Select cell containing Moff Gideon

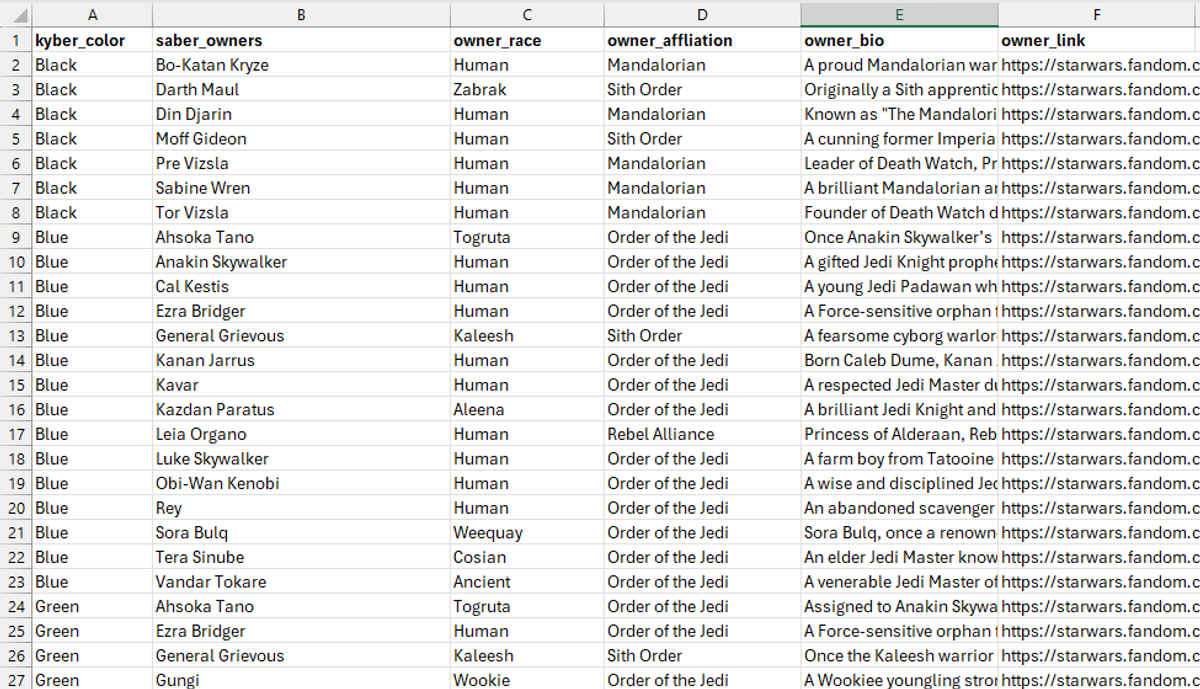pos(301,139)
